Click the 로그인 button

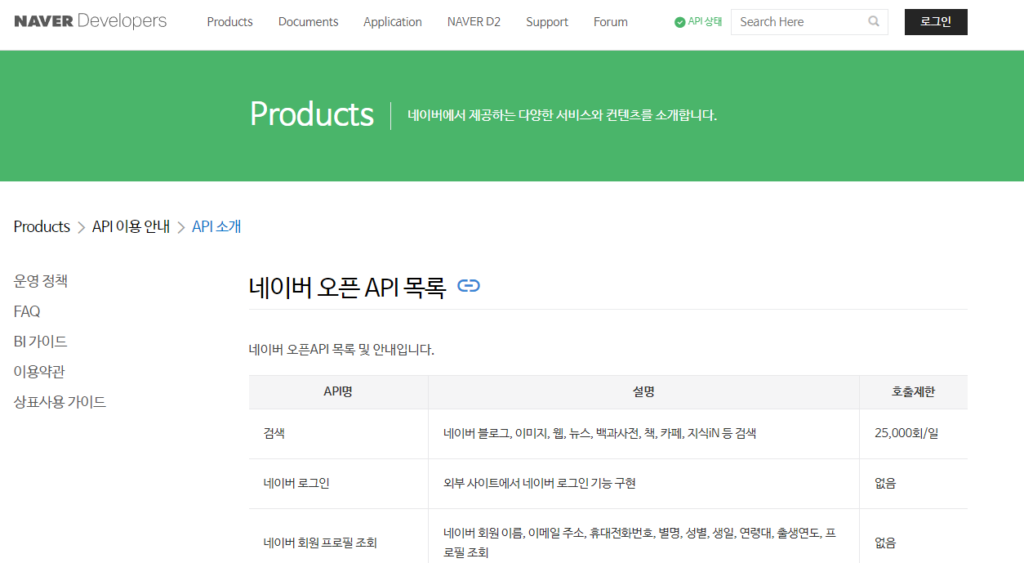coord(936,22)
